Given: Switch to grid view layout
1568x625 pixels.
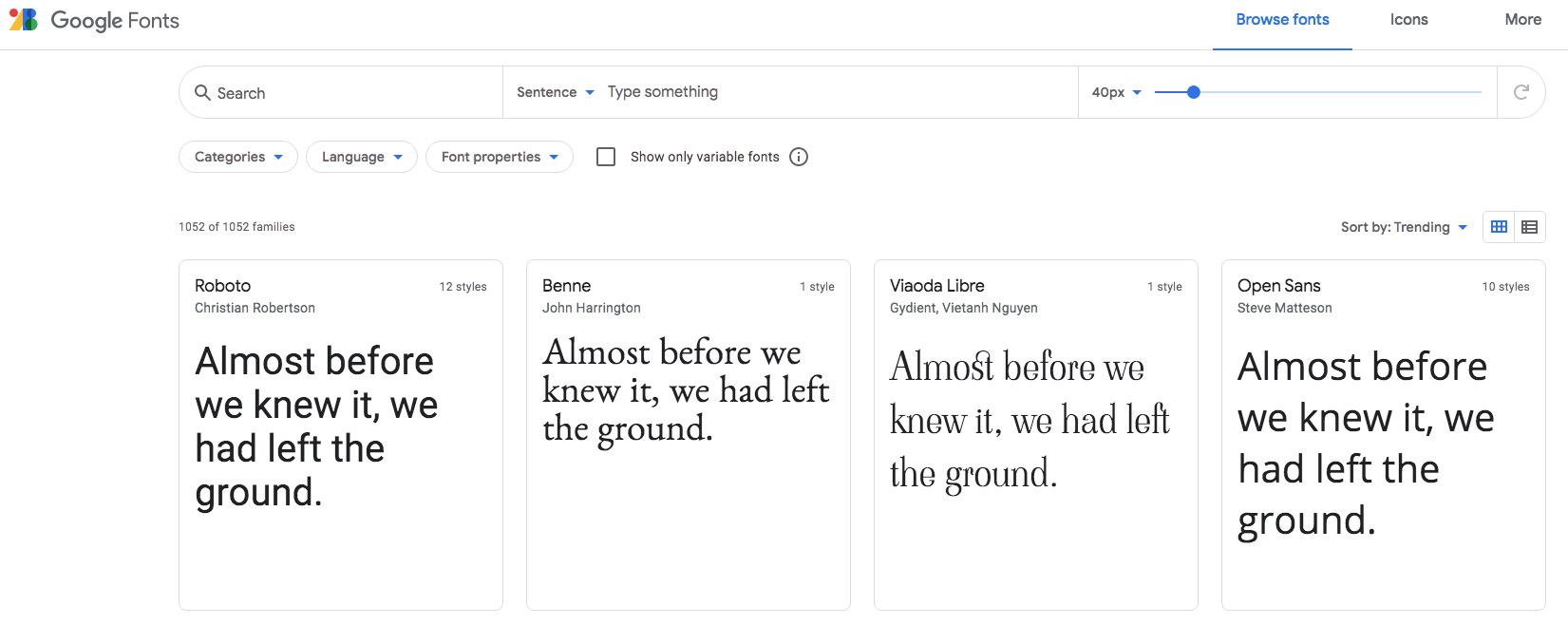Looking at the screenshot, I should coord(1499,227).
